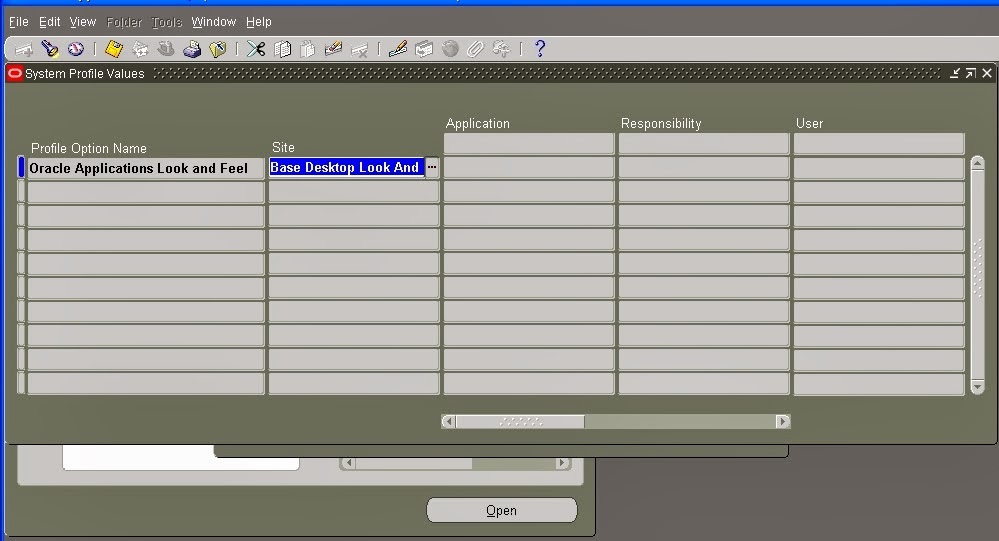Open the File menu

[x=18, y=22]
